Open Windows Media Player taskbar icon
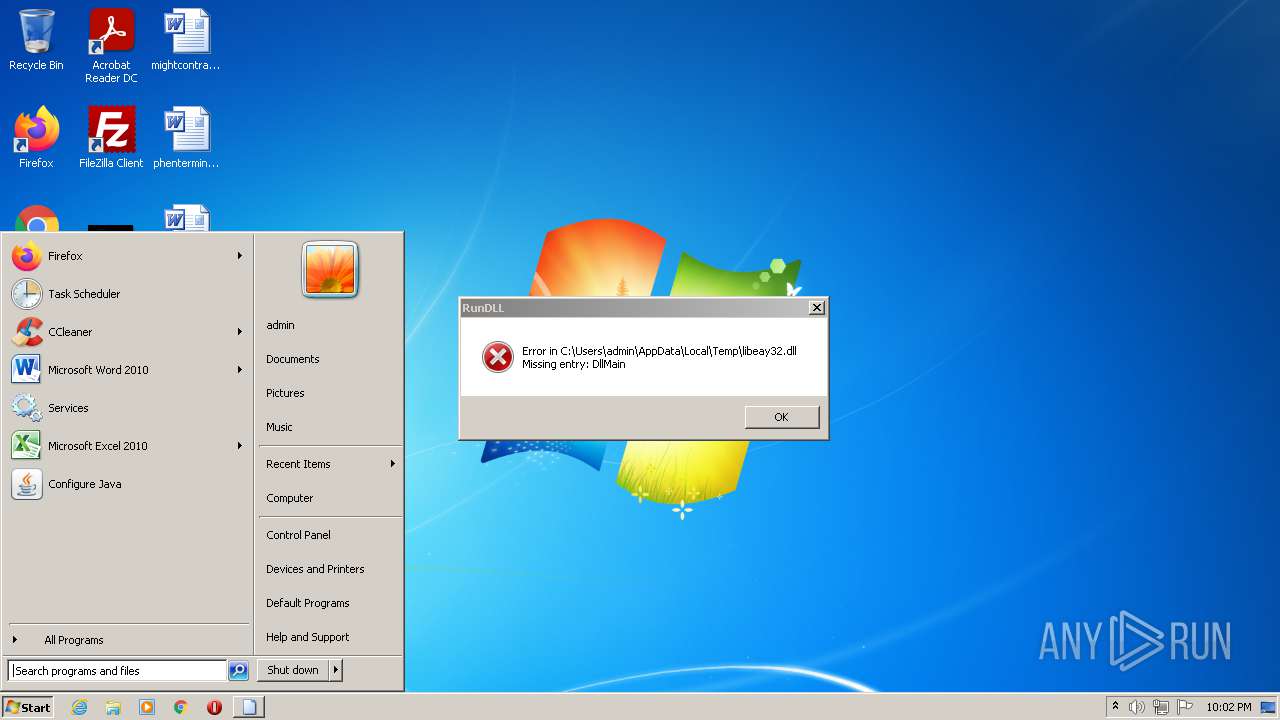Viewport: 1280px width, 720px height. (x=147, y=707)
